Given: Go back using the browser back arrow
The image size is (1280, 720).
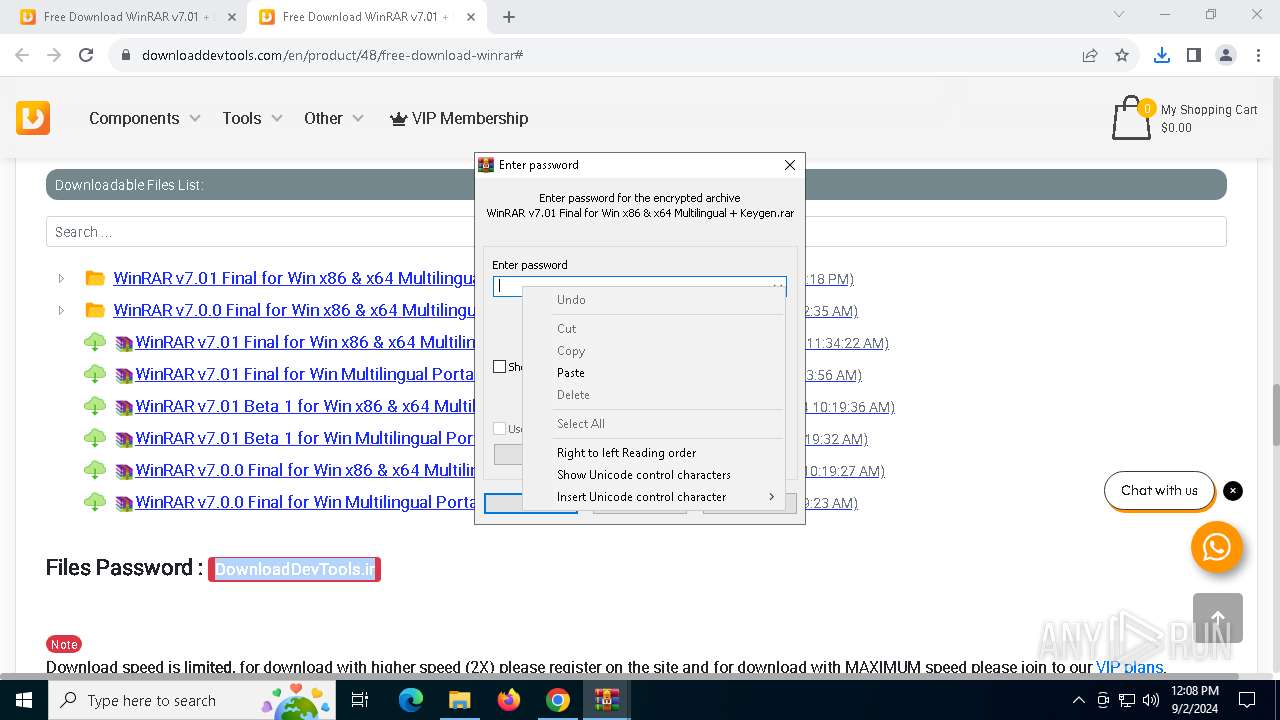Looking at the screenshot, I should click(x=22, y=55).
